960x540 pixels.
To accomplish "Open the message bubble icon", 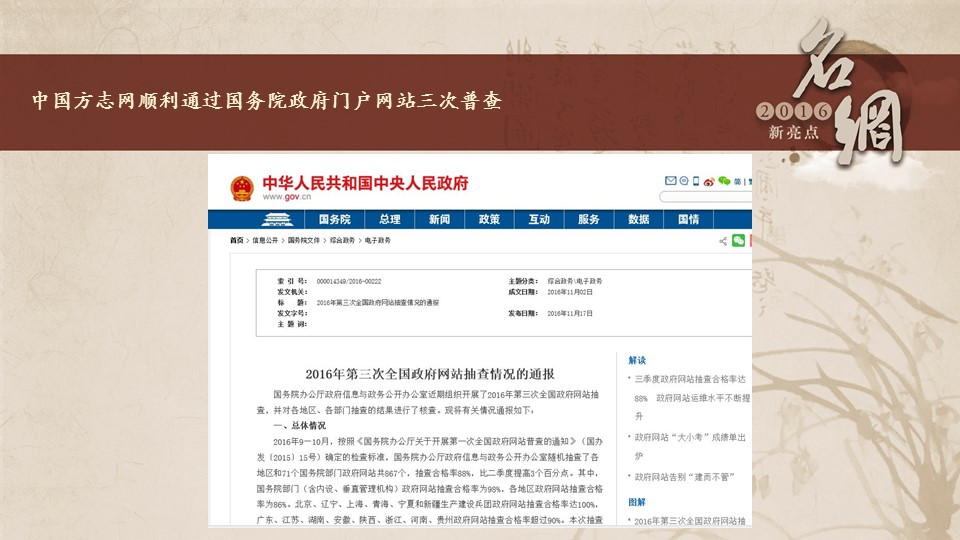I will pos(683,181).
